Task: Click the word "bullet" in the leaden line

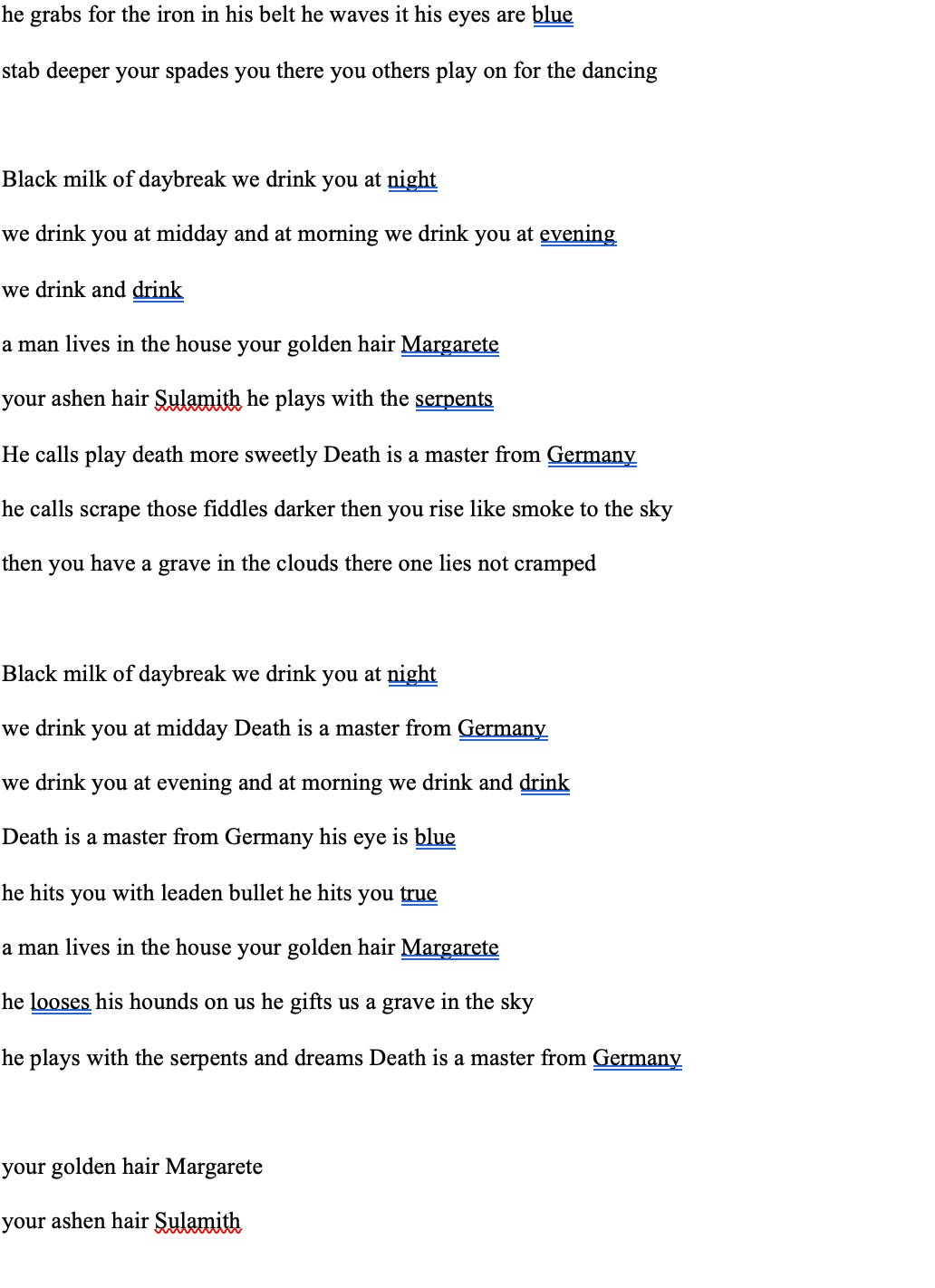Action: click(x=255, y=894)
